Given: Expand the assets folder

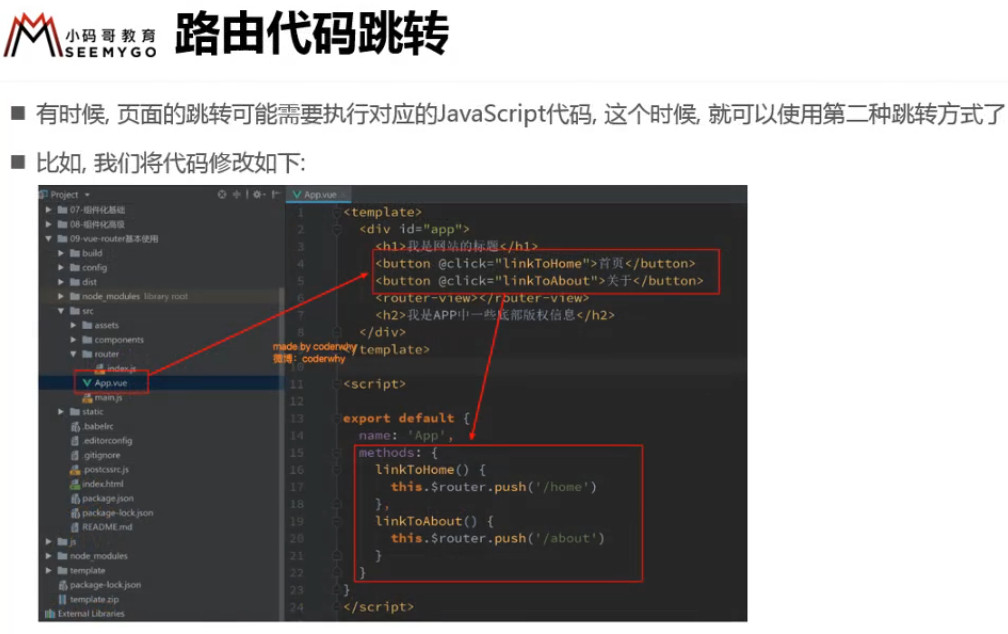Looking at the screenshot, I should coord(73,325).
